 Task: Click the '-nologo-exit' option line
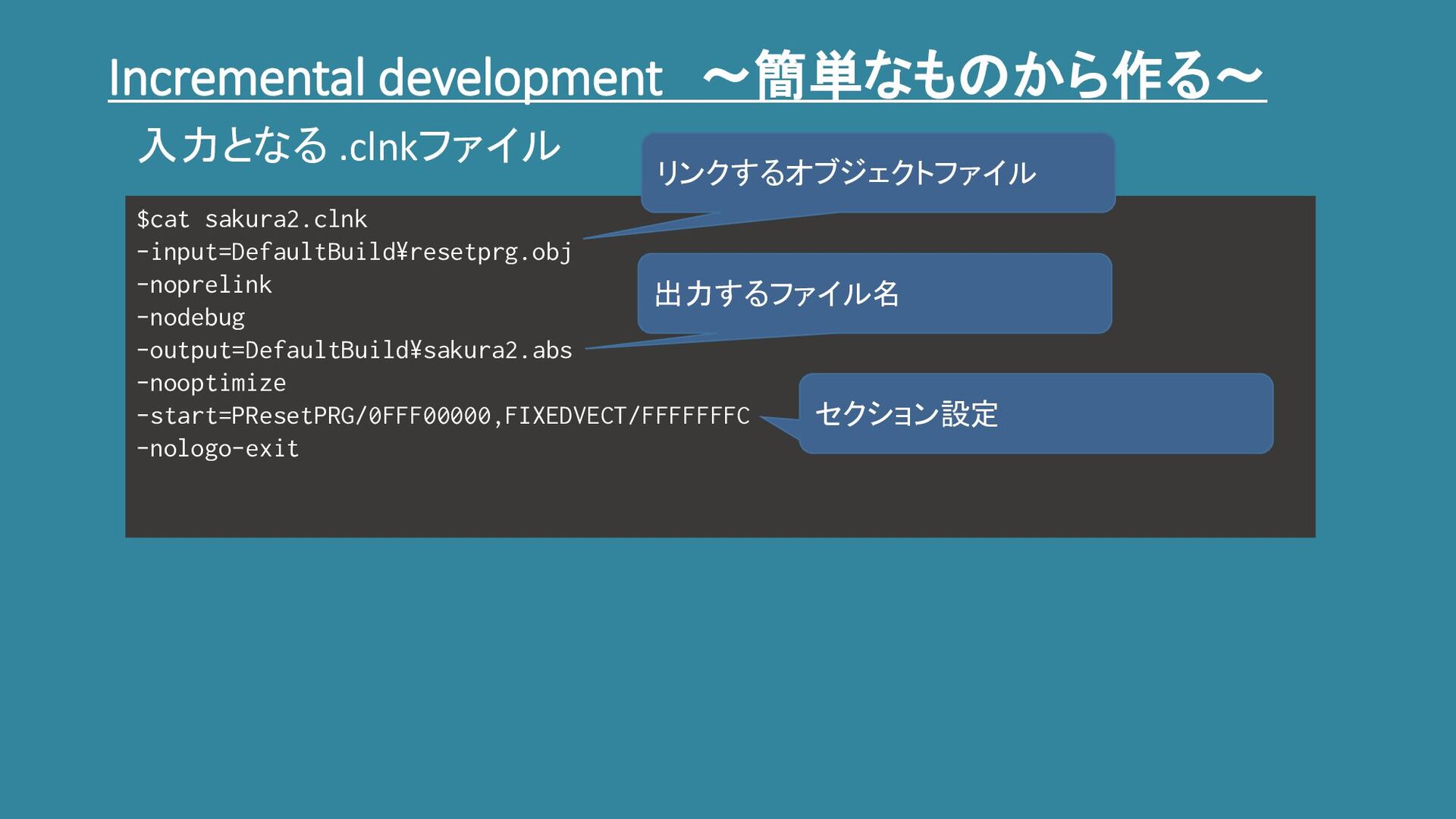pyautogui.click(x=218, y=448)
